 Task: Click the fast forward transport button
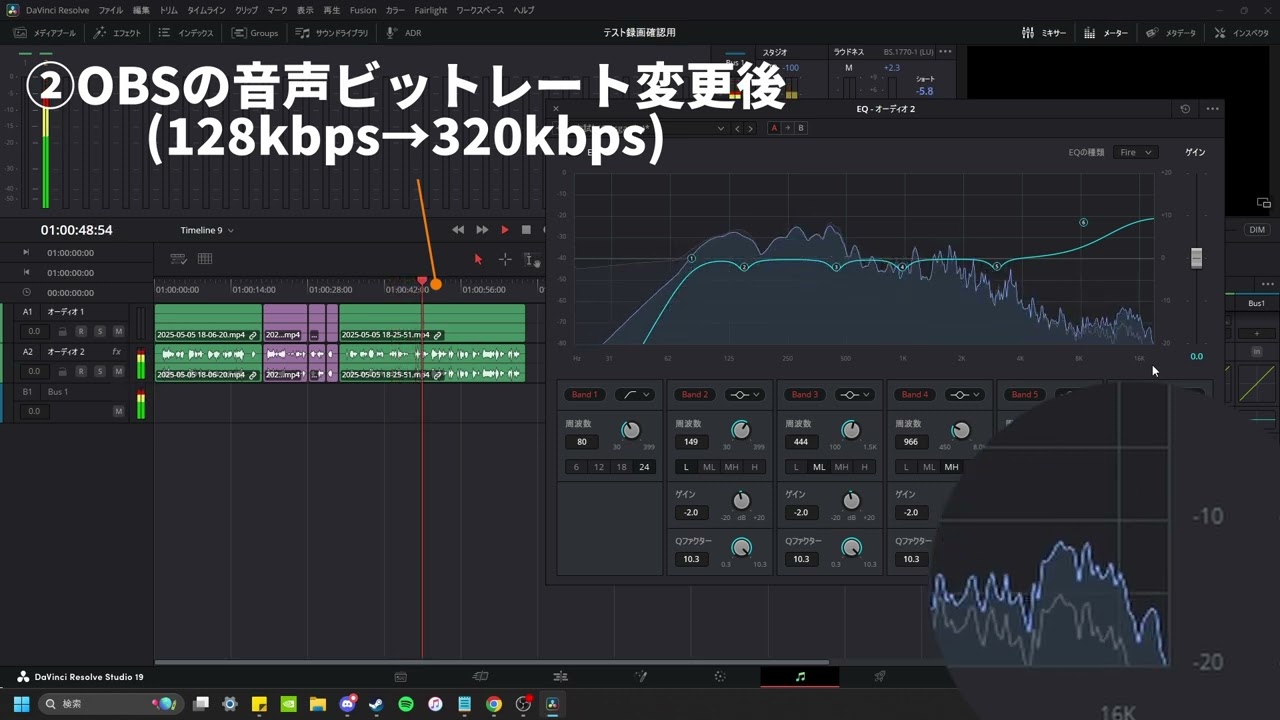482,230
